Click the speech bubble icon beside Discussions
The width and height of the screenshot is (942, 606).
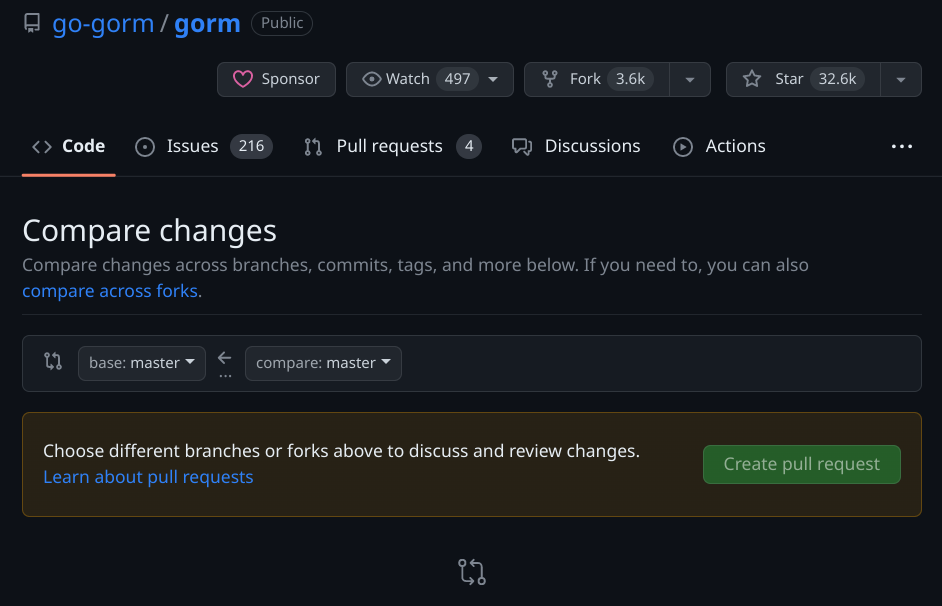click(521, 146)
